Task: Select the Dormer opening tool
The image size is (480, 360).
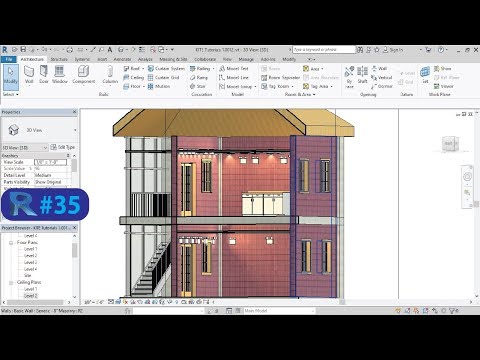Action: click(x=382, y=86)
